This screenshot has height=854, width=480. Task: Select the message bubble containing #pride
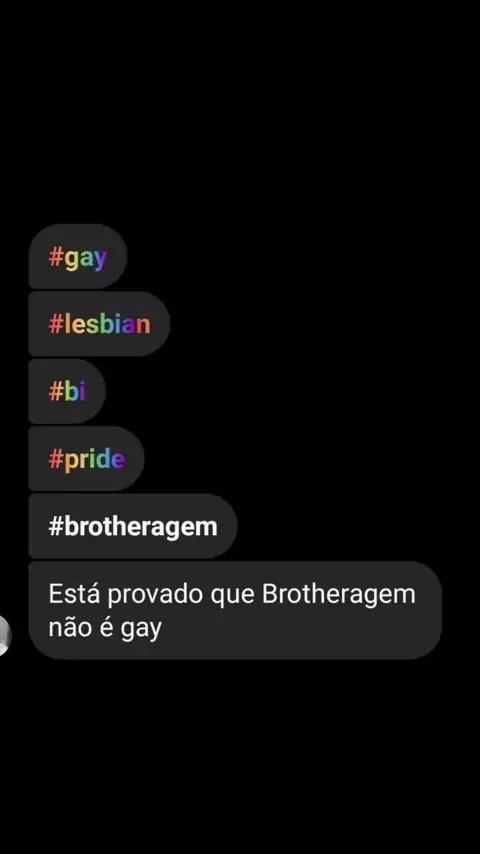point(86,459)
